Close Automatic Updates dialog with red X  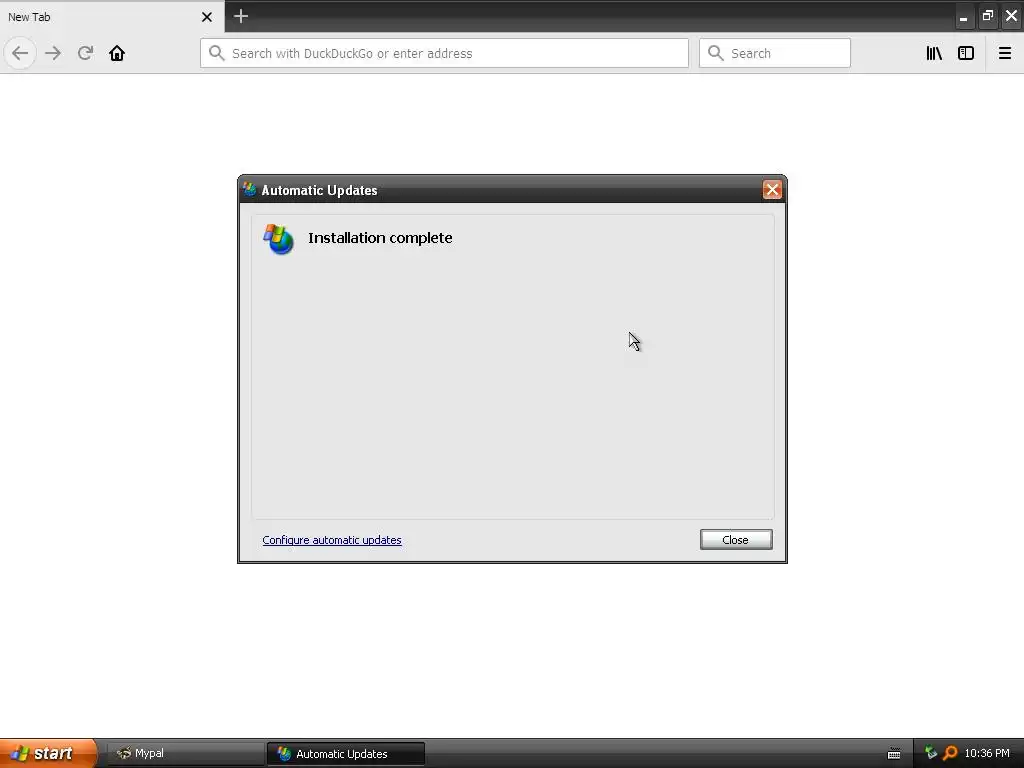coord(772,189)
